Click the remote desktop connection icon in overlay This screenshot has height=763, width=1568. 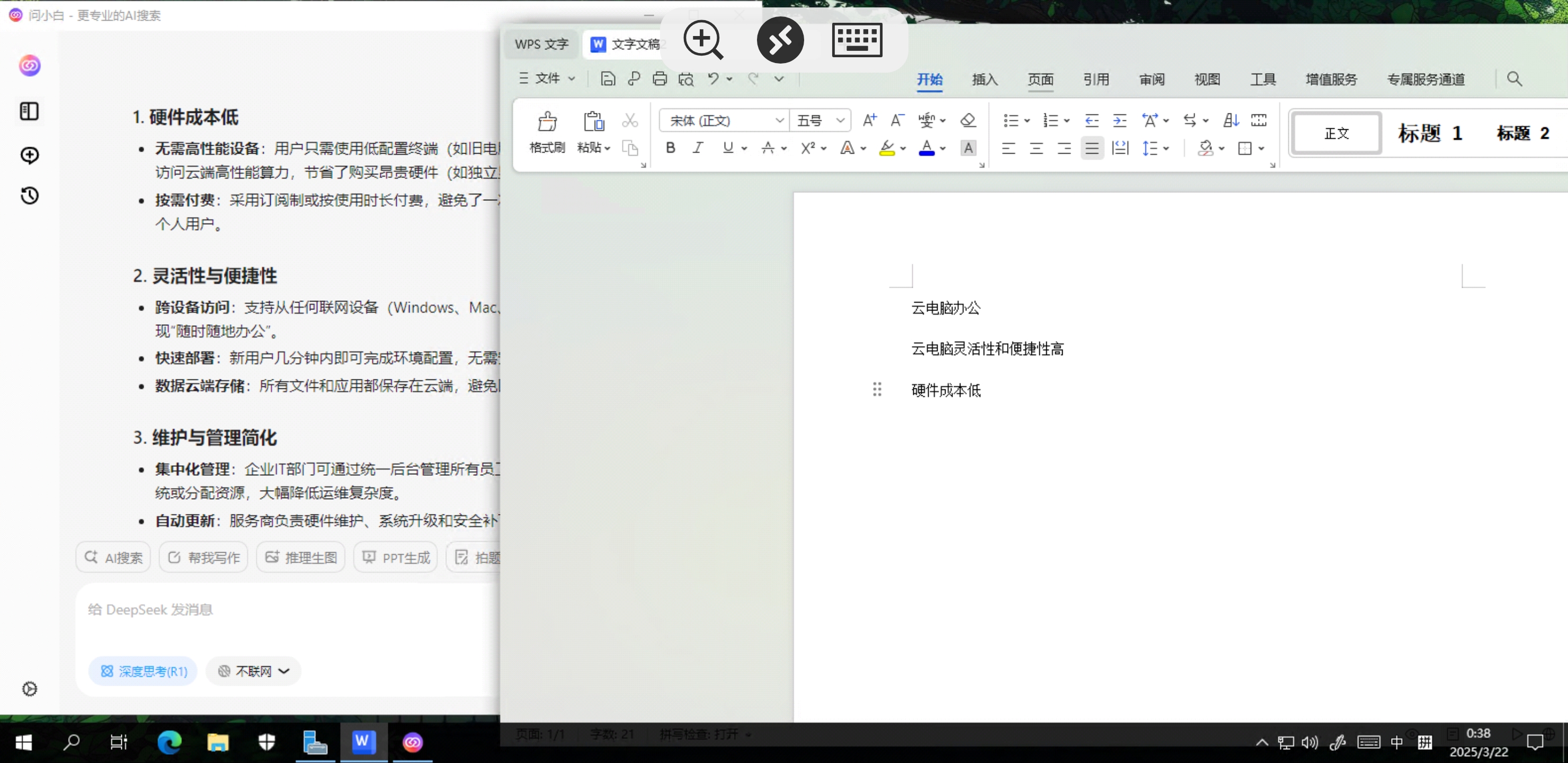(780, 40)
